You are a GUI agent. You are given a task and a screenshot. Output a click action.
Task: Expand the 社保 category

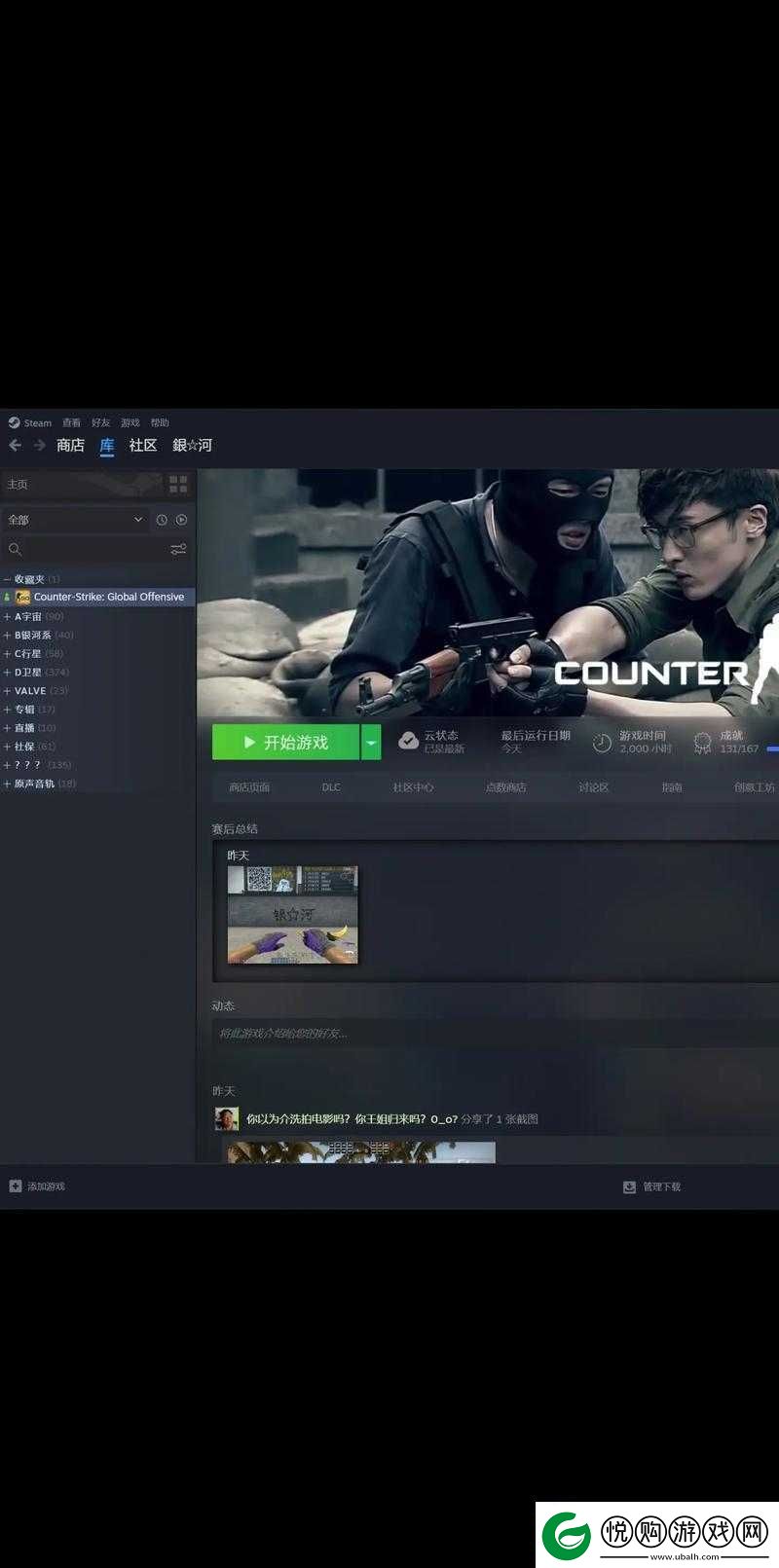[x=7, y=747]
